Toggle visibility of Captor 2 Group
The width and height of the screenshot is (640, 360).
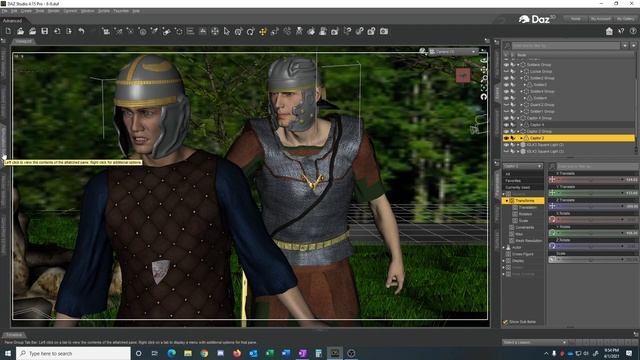click(x=506, y=131)
